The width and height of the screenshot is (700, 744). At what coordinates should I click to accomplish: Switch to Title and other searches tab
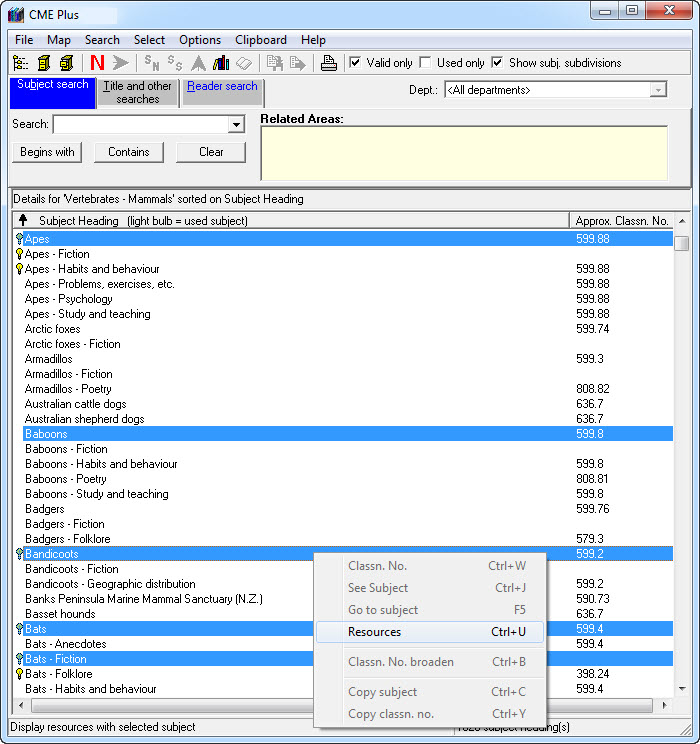coord(138,92)
